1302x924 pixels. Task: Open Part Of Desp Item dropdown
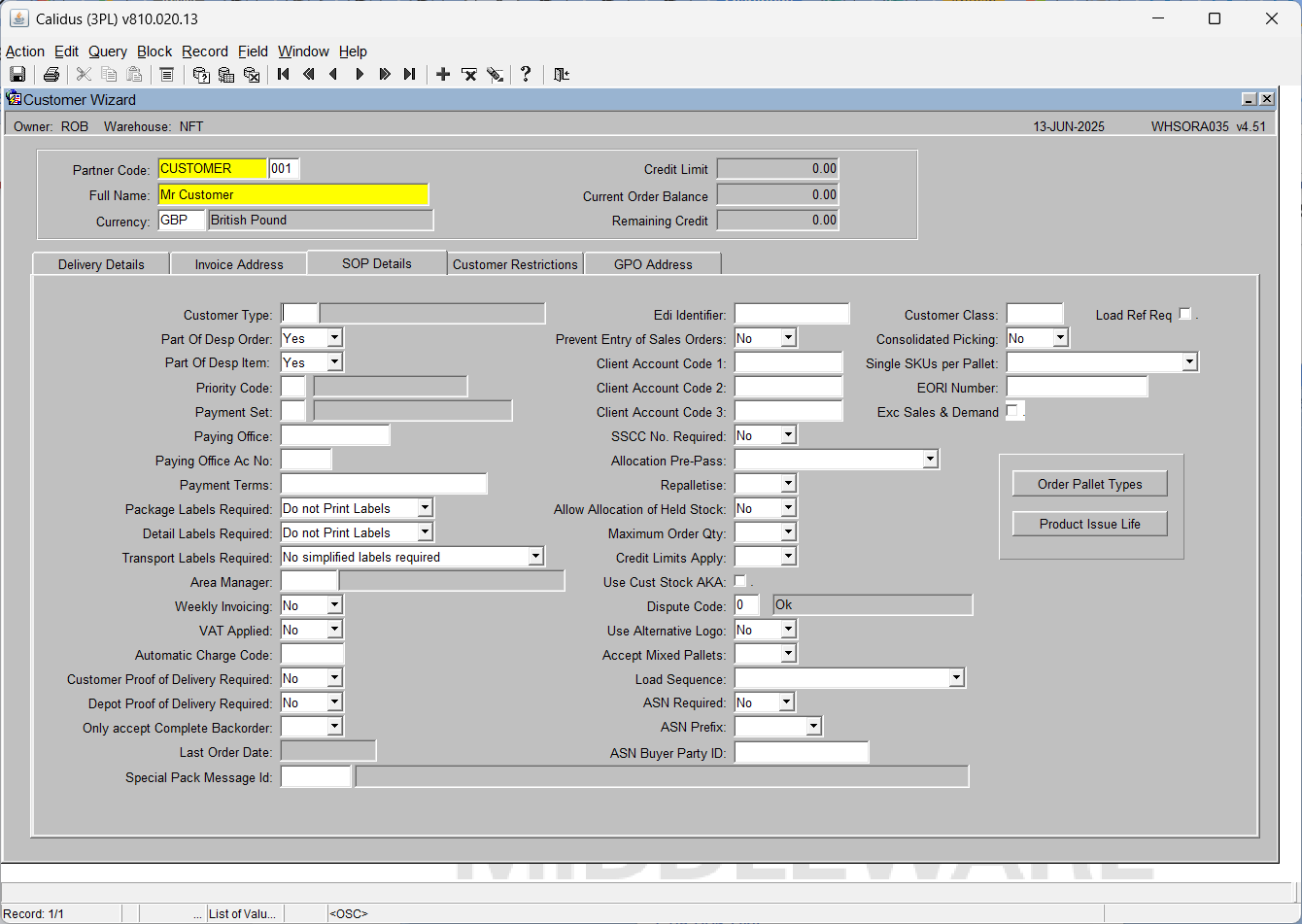[x=334, y=362]
